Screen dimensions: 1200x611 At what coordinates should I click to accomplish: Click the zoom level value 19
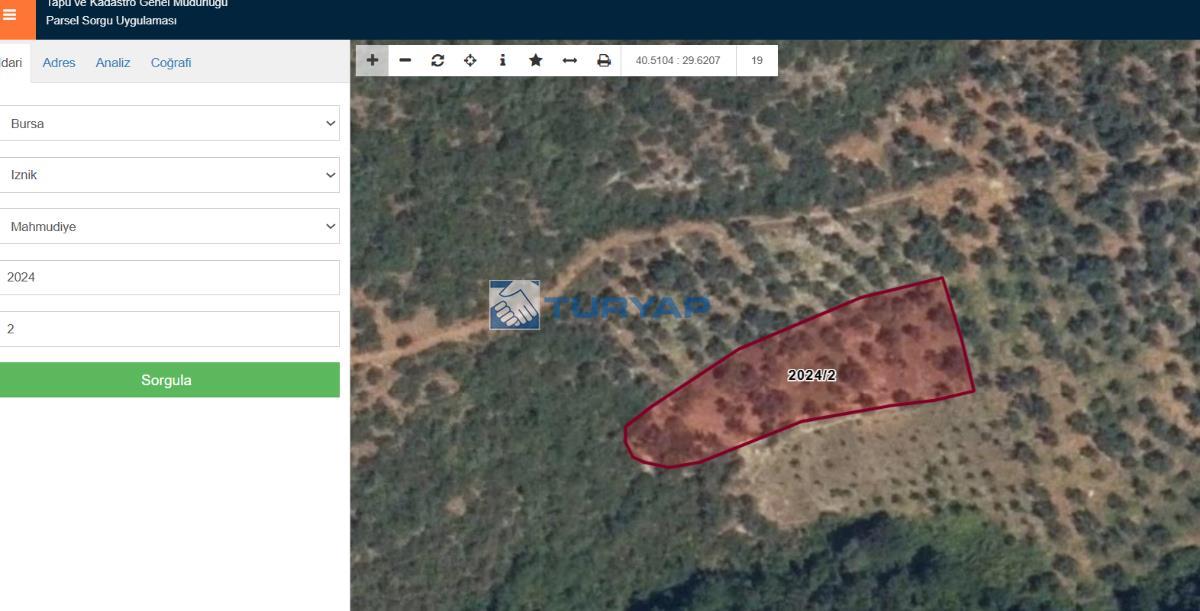[x=757, y=60]
